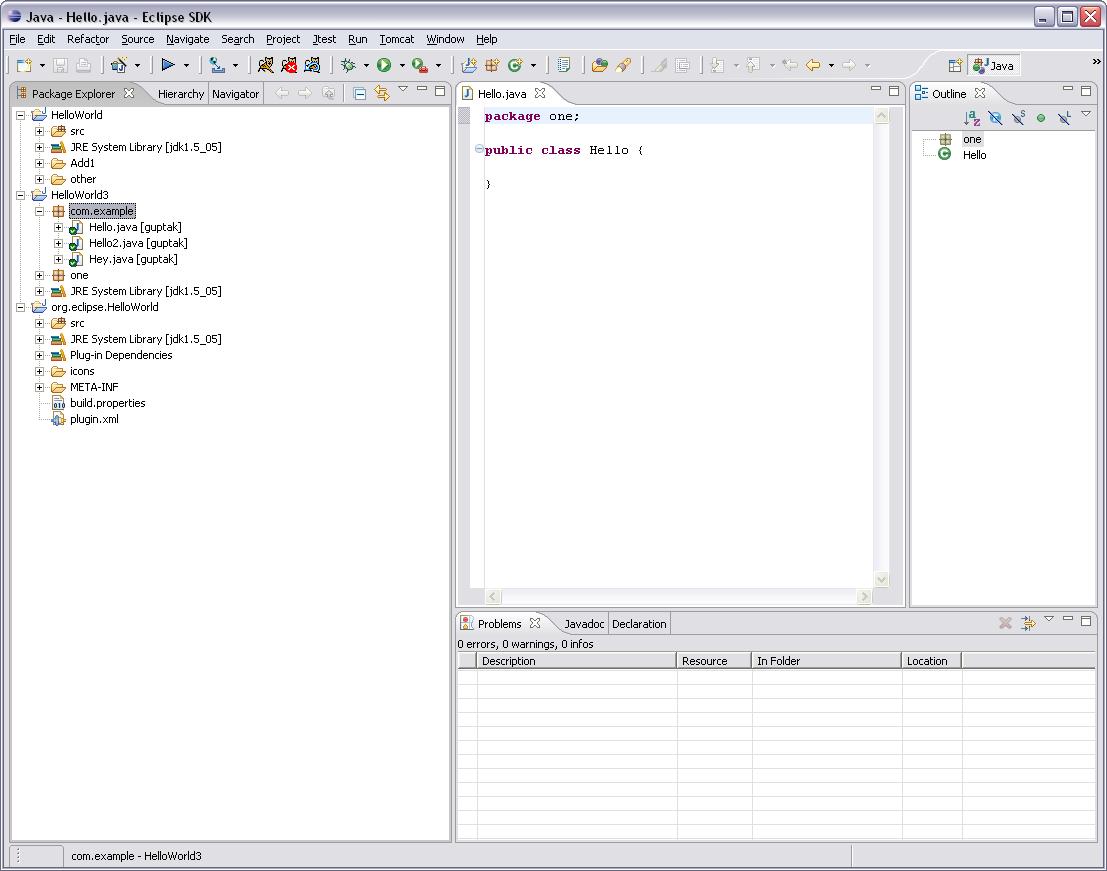This screenshot has height=871, width=1107.
Task: Switch to the Hierarchy tab
Action: (181, 94)
